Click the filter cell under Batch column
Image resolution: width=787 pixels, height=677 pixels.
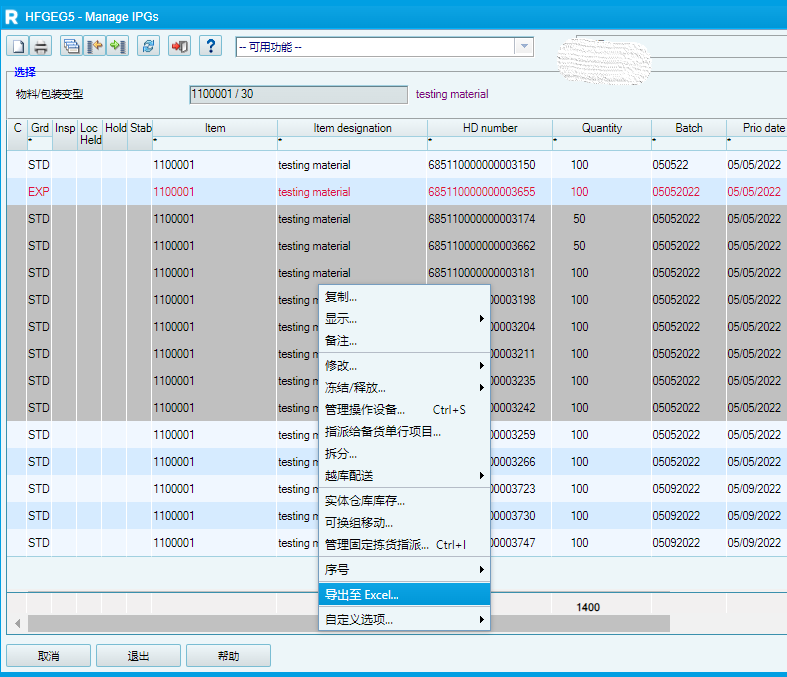point(689,143)
